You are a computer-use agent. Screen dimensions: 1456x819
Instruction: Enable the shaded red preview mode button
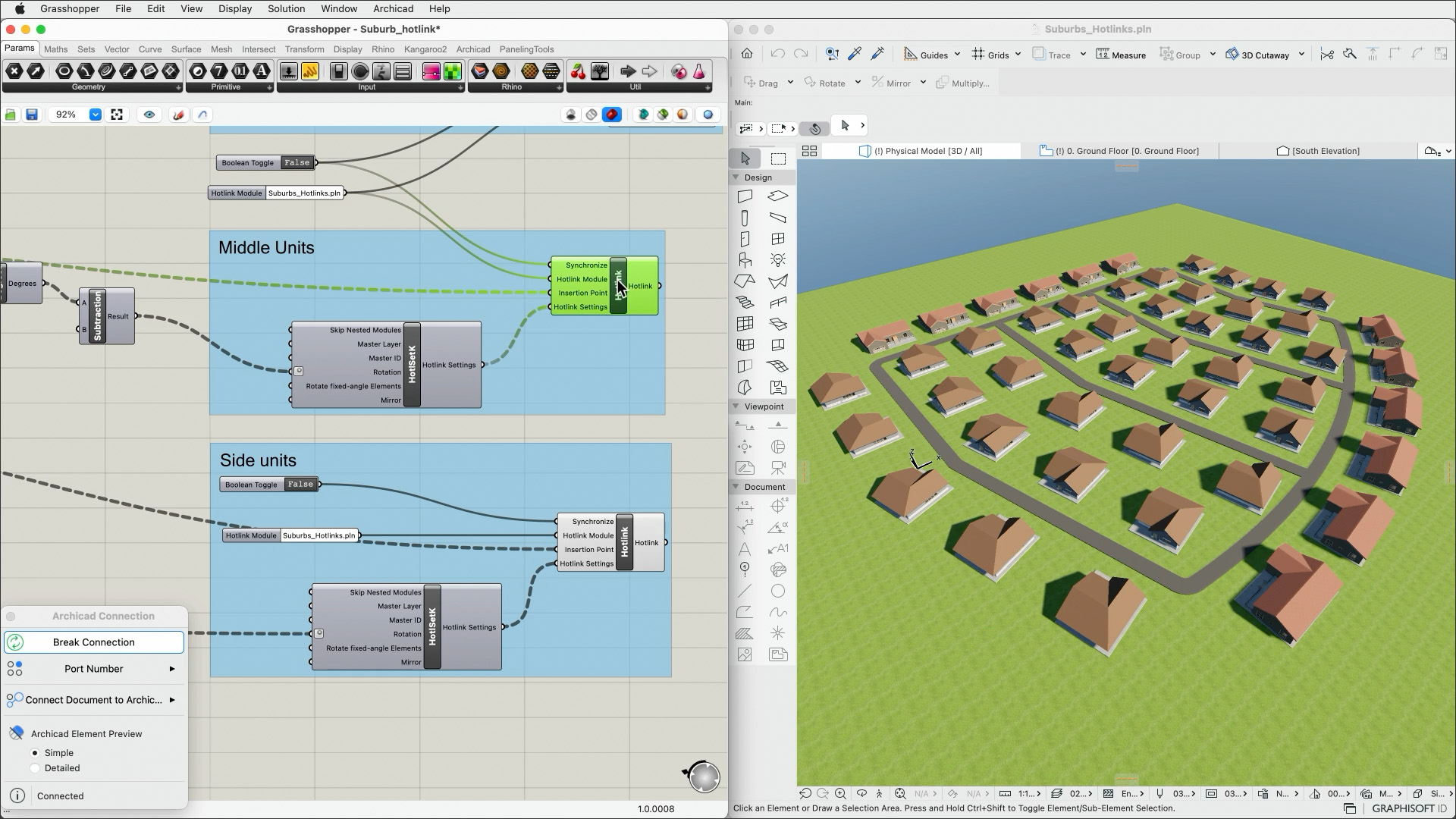tap(612, 115)
